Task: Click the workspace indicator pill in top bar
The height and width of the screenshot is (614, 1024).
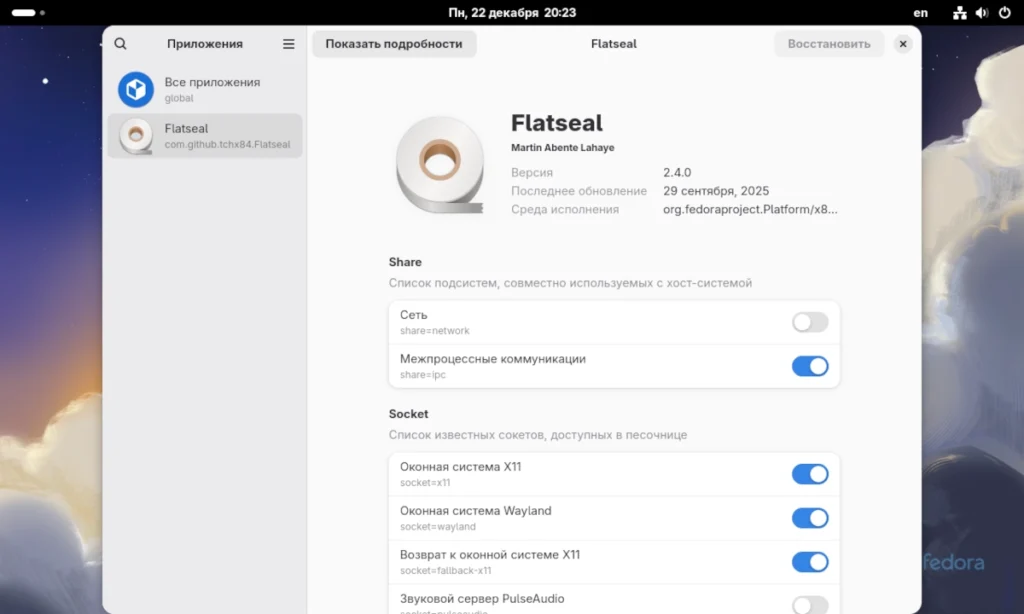Action: click(24, 12)
